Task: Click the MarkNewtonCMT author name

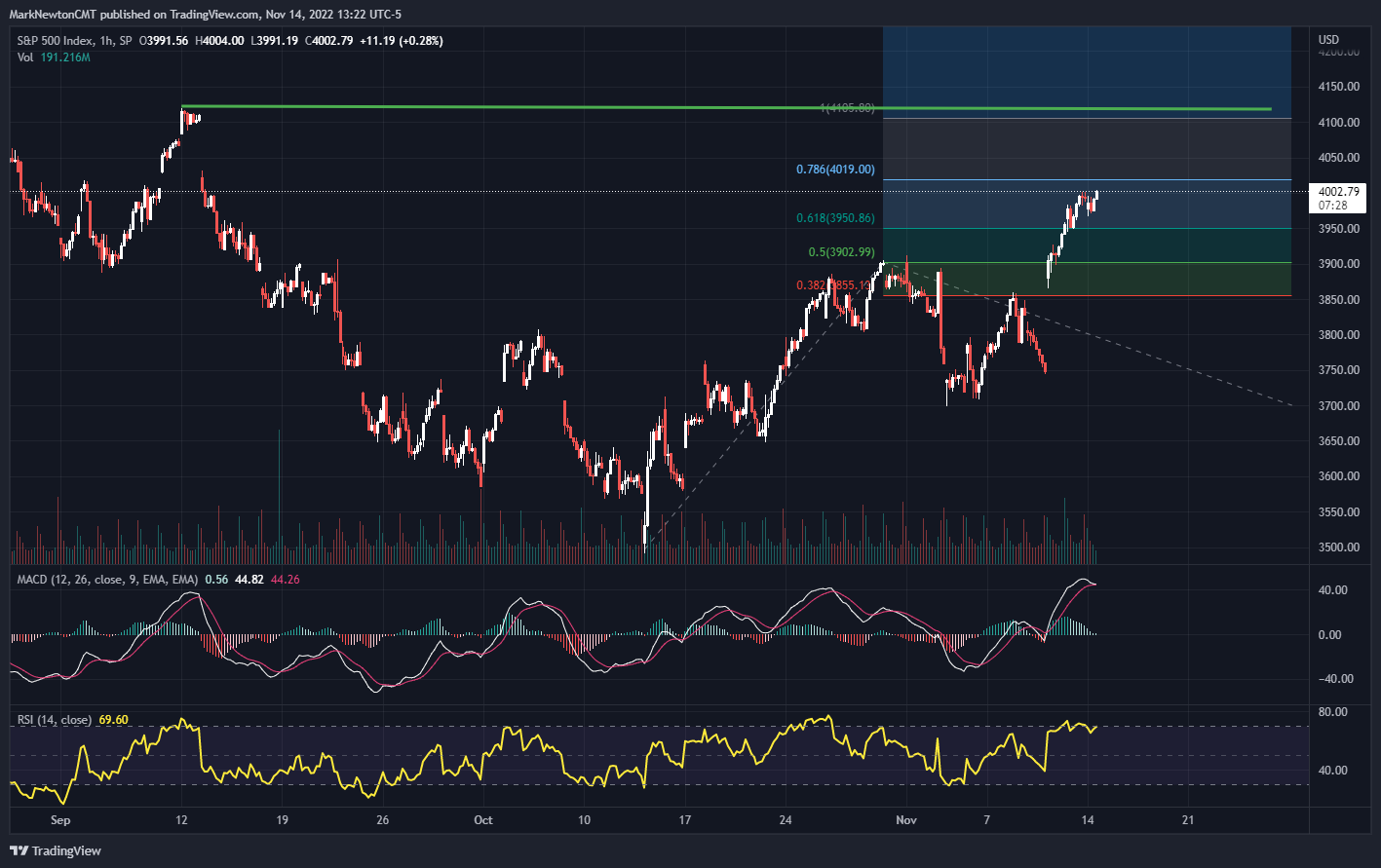Action: (57, 14)
